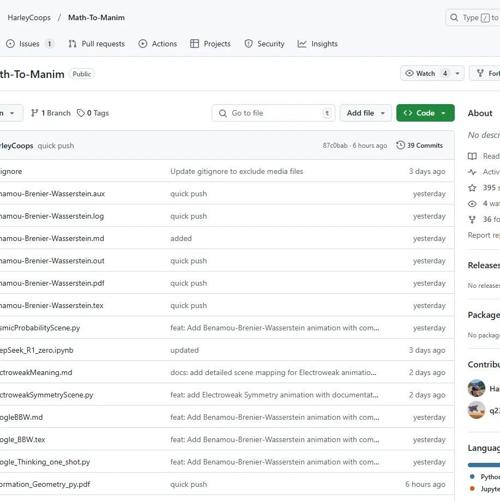Screen dimensions: 500x501
Task: Open the Thinking_one_shot.py file
Action: (45, 462)
